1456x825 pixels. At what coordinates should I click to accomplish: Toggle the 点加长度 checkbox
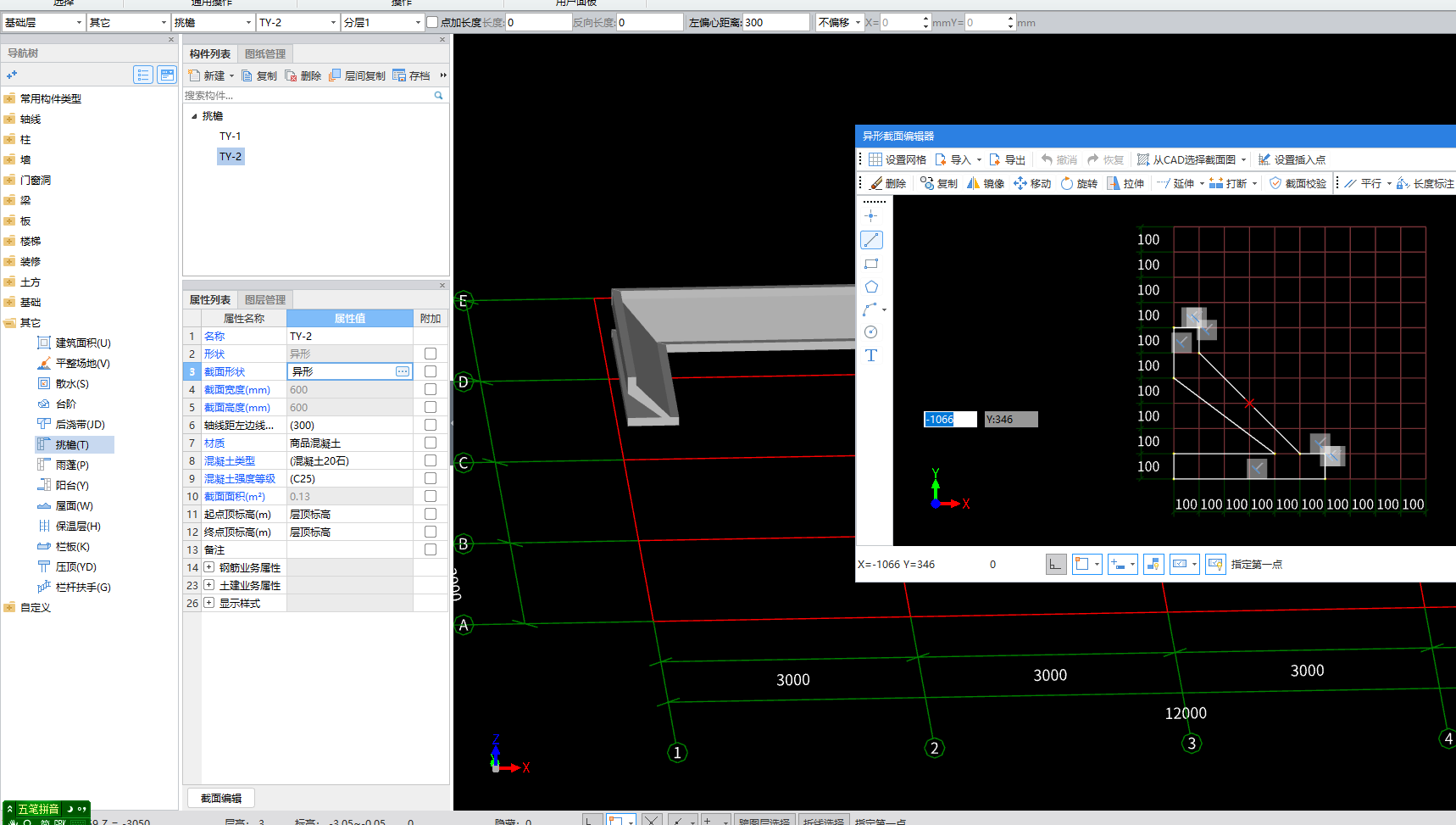pyautogui.click(x=432, y=22)
